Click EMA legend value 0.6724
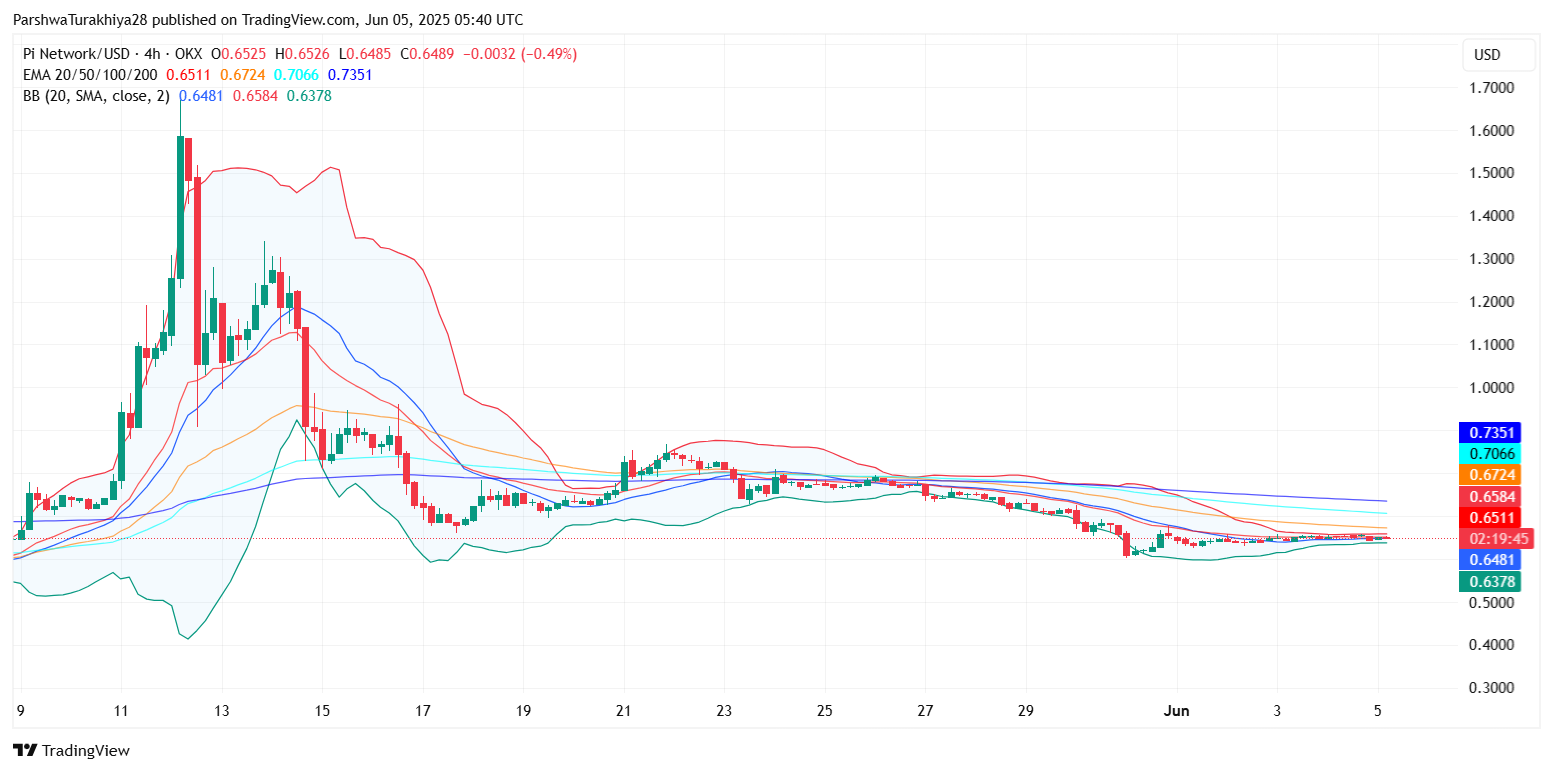Image resolution: width=1553 pixels, height=772 pixels. pos(242,75)
